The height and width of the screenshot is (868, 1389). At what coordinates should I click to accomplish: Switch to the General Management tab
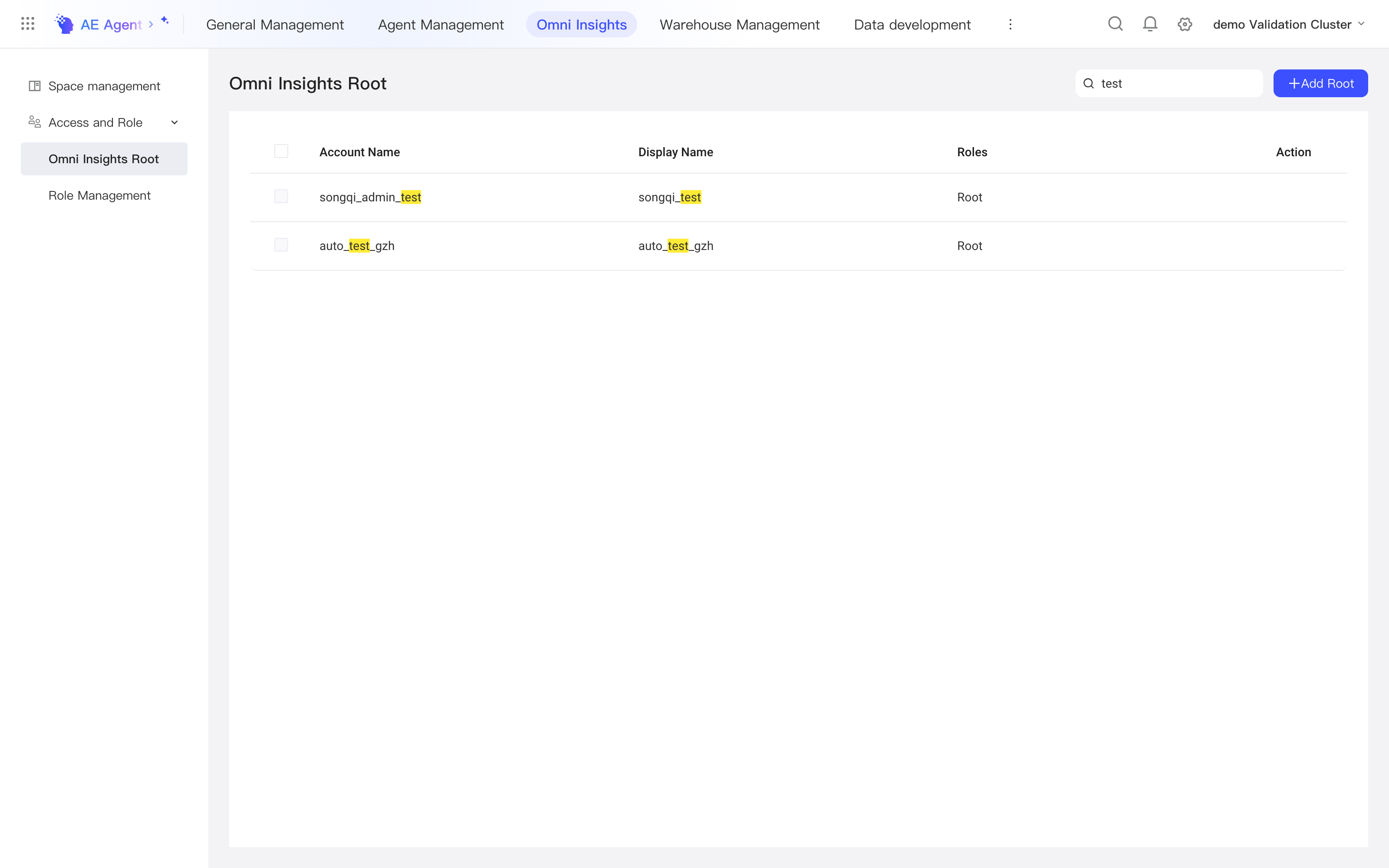pyautogui.click(x=275, y=24)
